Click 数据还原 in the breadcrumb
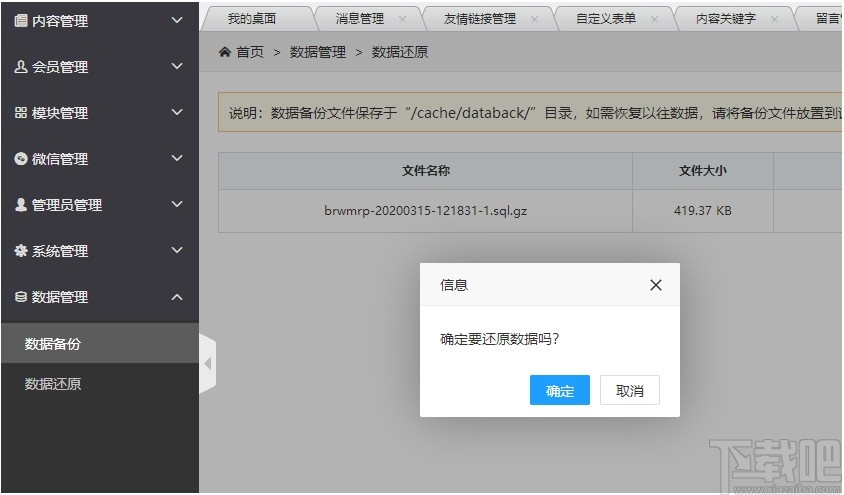Screen dimensions: 844x495 [400, 52]
